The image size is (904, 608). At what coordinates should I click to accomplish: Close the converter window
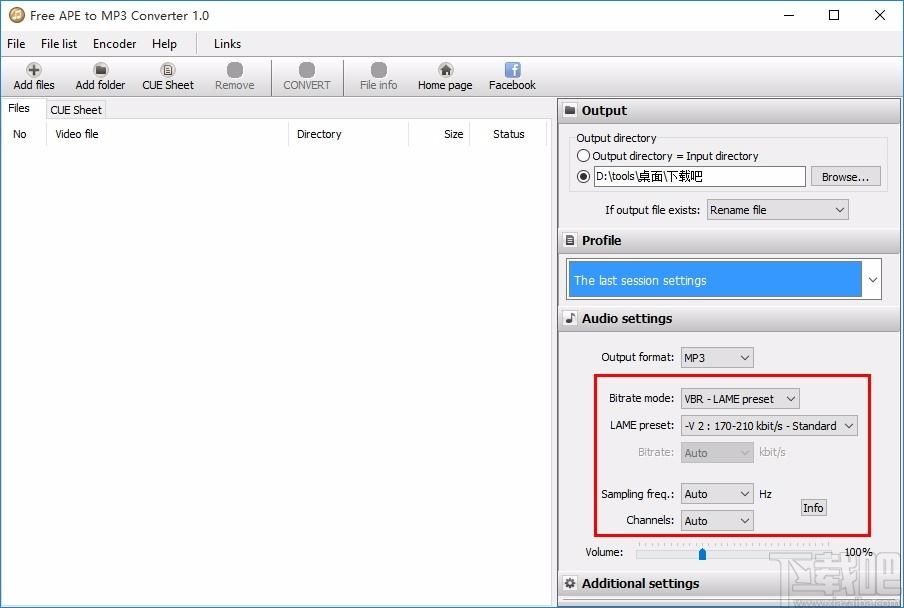click(x=880, y=16)
